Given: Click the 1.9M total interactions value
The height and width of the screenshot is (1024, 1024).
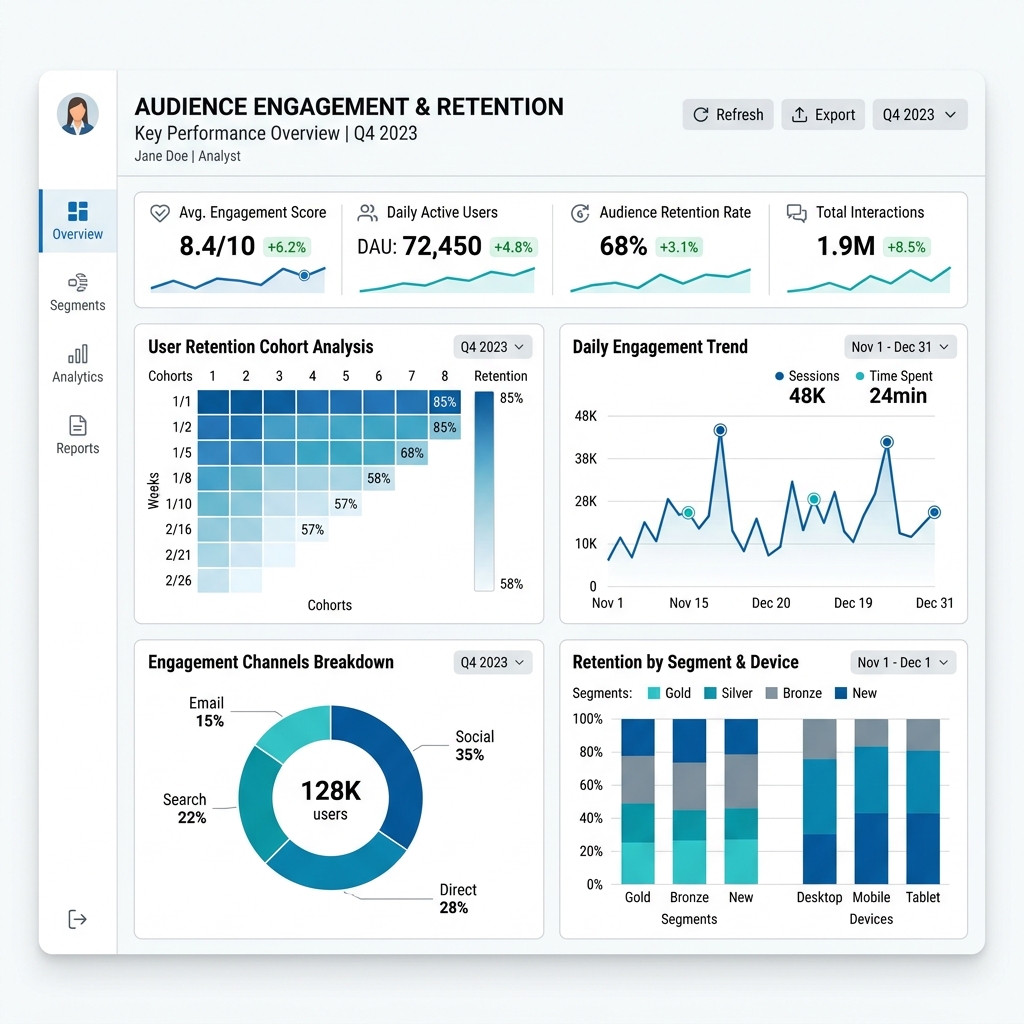Looking at the screenshot, I should pos(846,246).
